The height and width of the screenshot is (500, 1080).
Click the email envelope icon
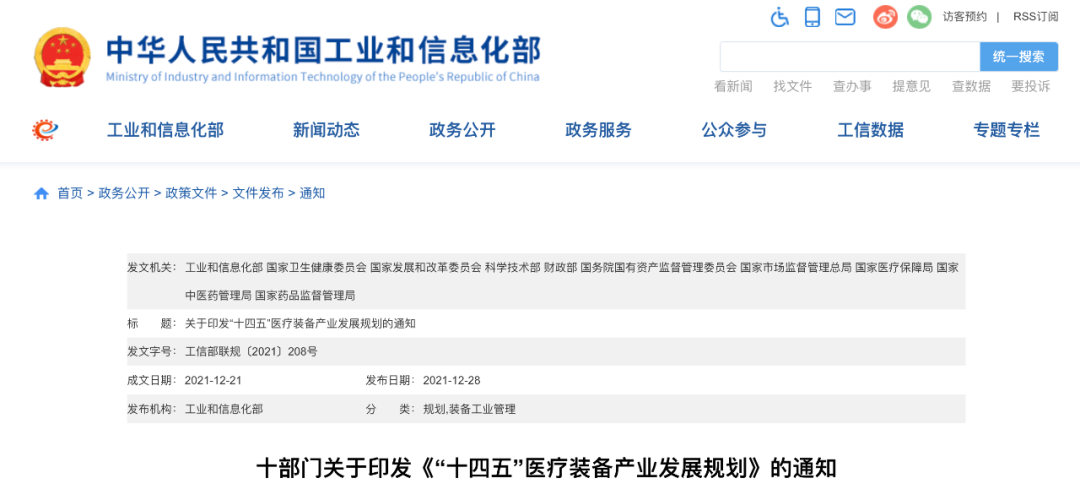click(845, 17)
